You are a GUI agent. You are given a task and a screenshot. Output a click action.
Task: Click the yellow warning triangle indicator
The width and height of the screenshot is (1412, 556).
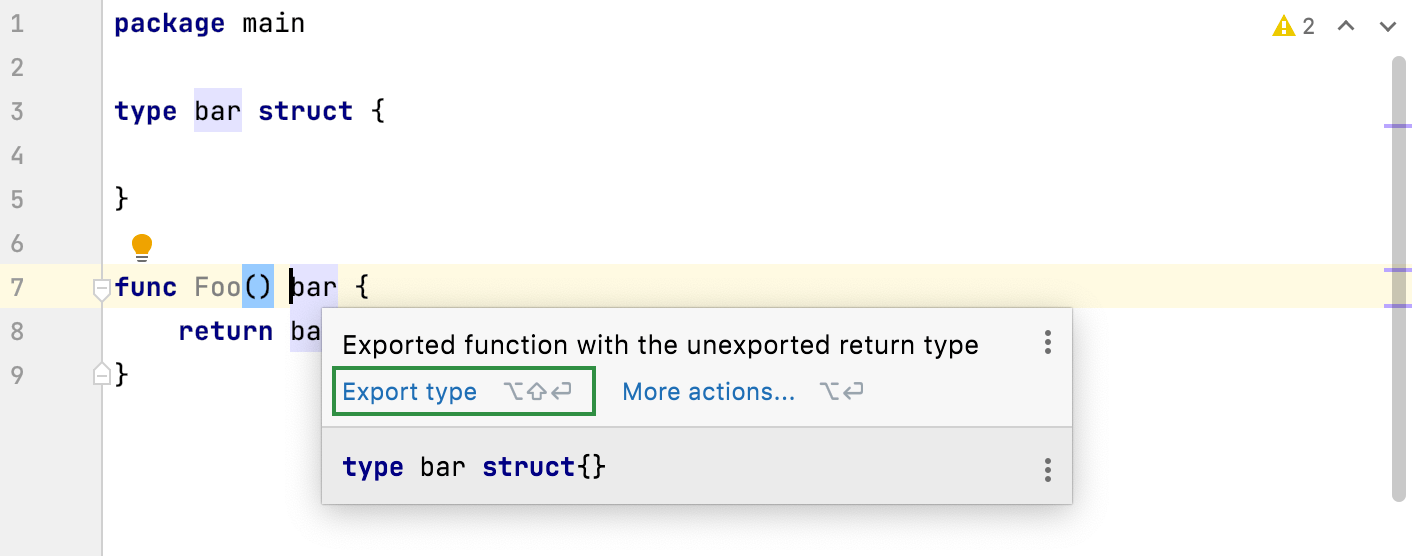point(1283,27)
